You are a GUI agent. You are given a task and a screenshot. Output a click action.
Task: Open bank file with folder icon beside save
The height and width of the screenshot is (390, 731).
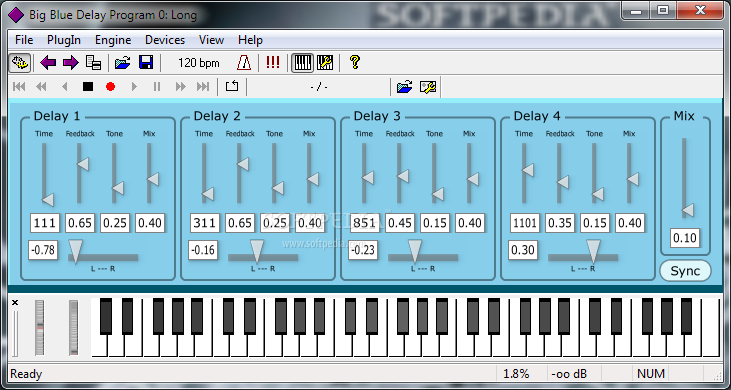click(123, 62)
